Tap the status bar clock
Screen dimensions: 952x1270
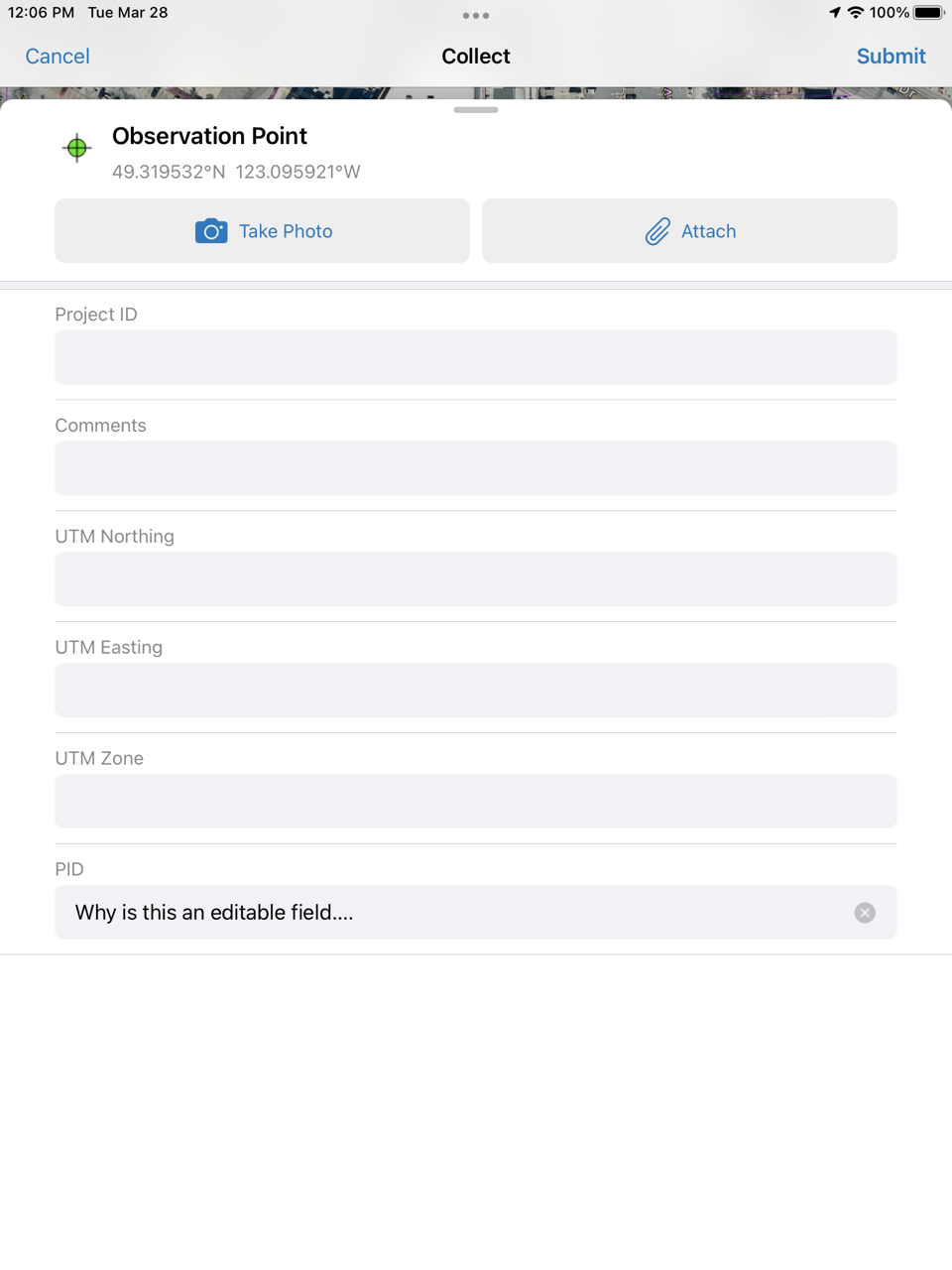[x=41, y=13]
